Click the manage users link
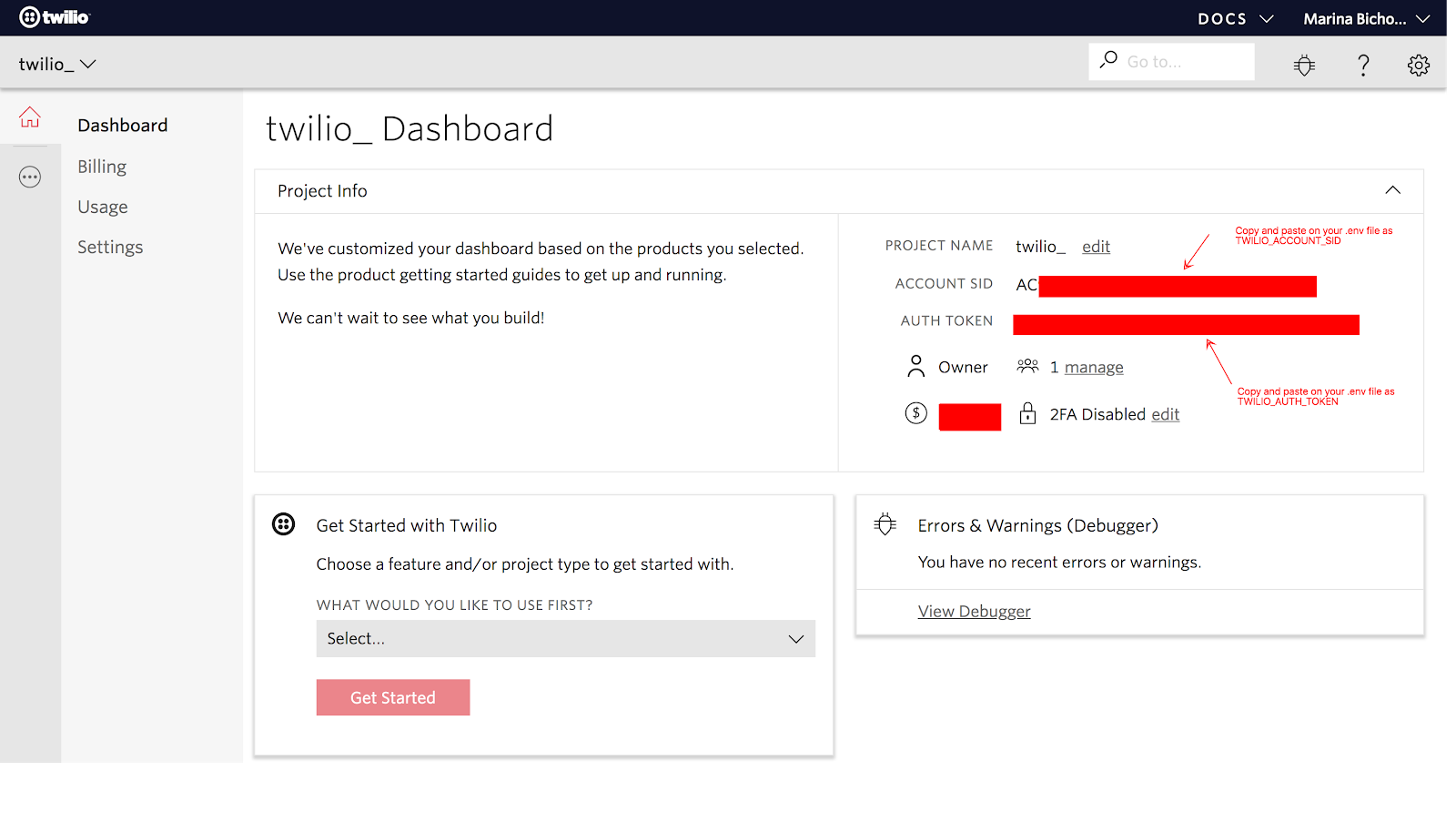1456x822 pixels. click(x=1094, y=368)
